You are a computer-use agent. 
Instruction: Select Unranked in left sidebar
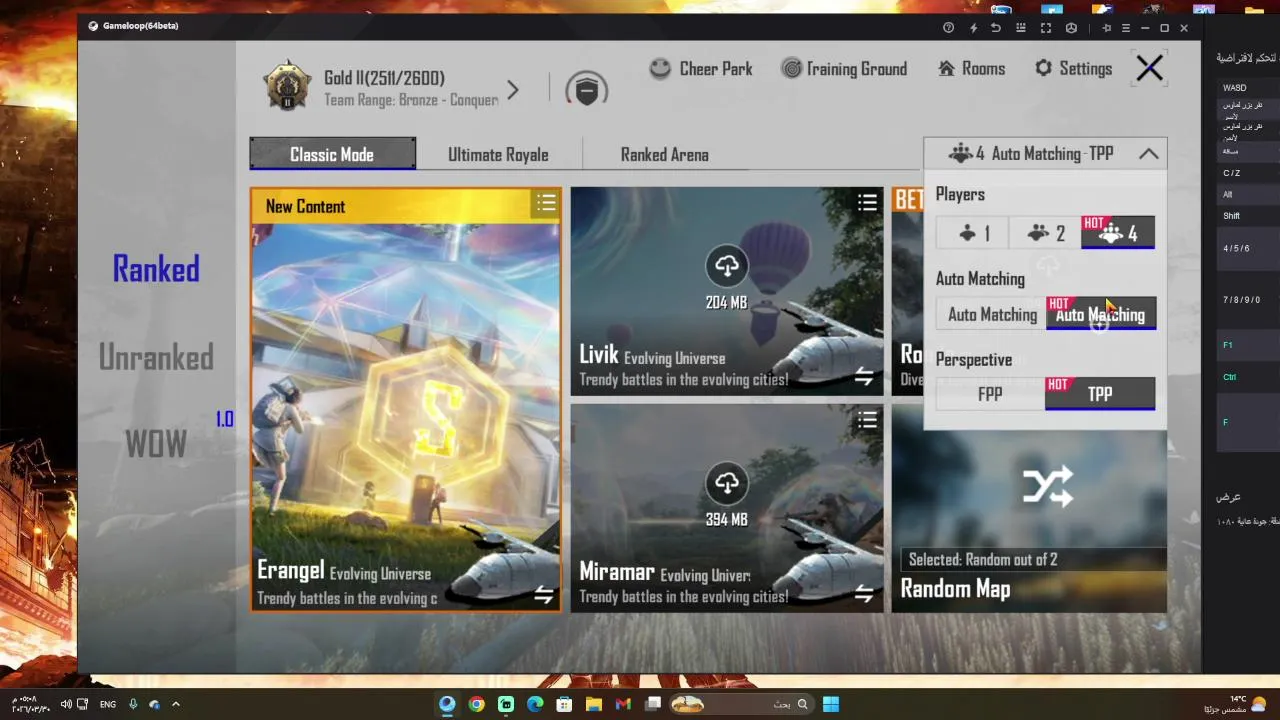point(156,357)
